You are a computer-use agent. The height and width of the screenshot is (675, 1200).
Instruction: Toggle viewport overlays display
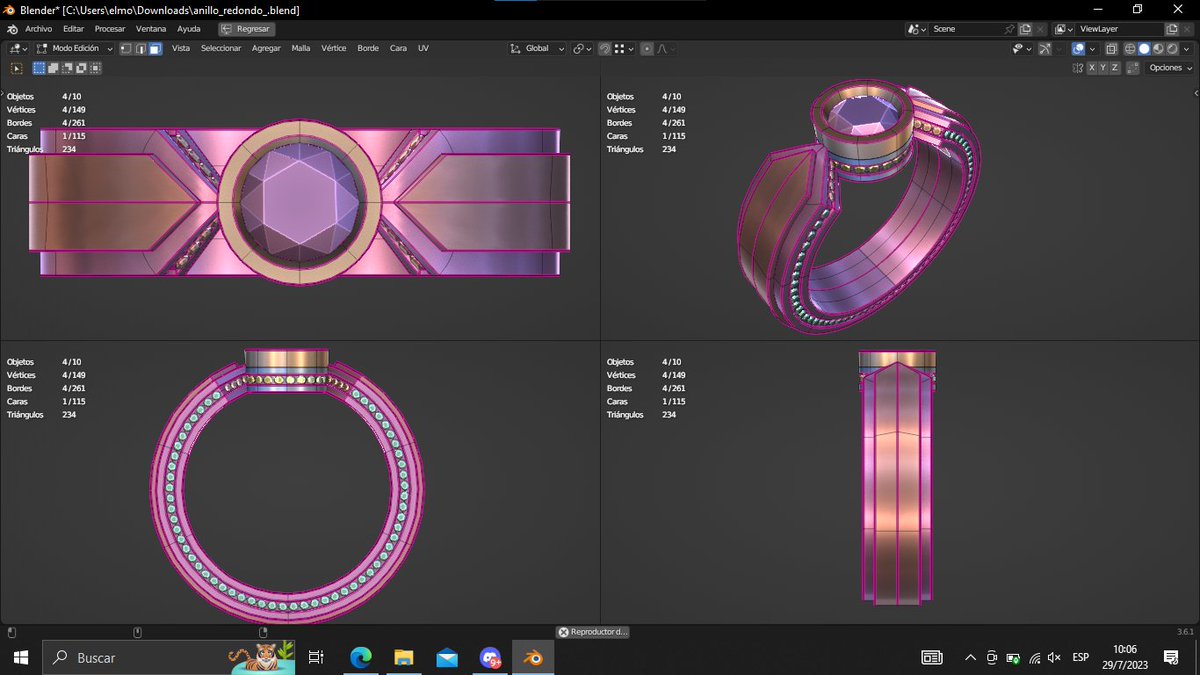(x=1078, y=49)
